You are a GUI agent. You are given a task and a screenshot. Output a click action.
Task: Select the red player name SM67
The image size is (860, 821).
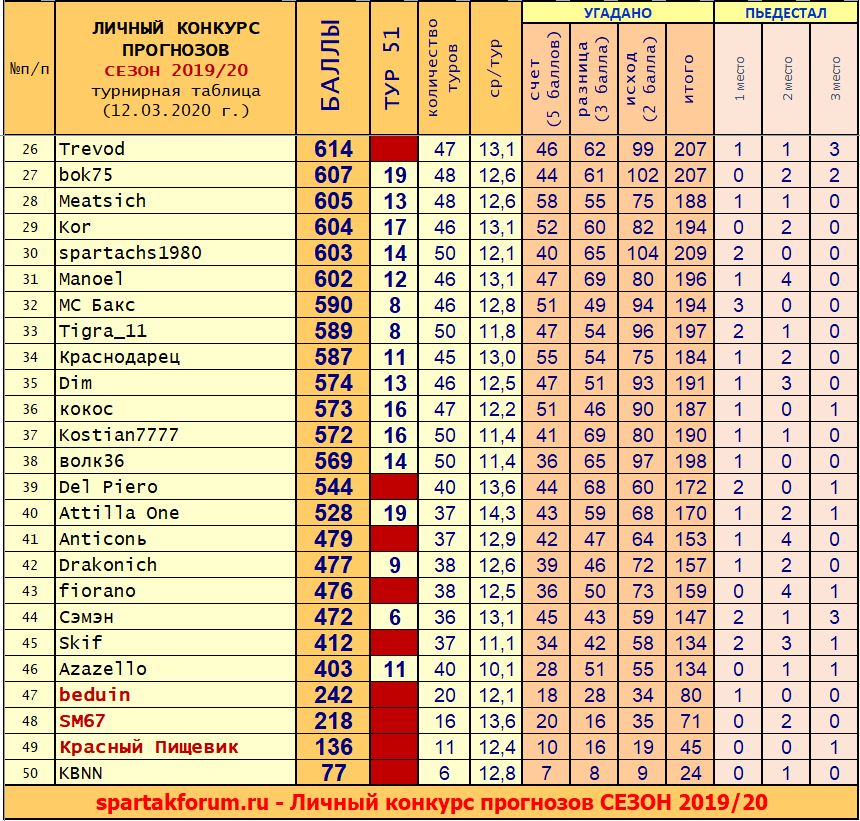coord(82,721)
